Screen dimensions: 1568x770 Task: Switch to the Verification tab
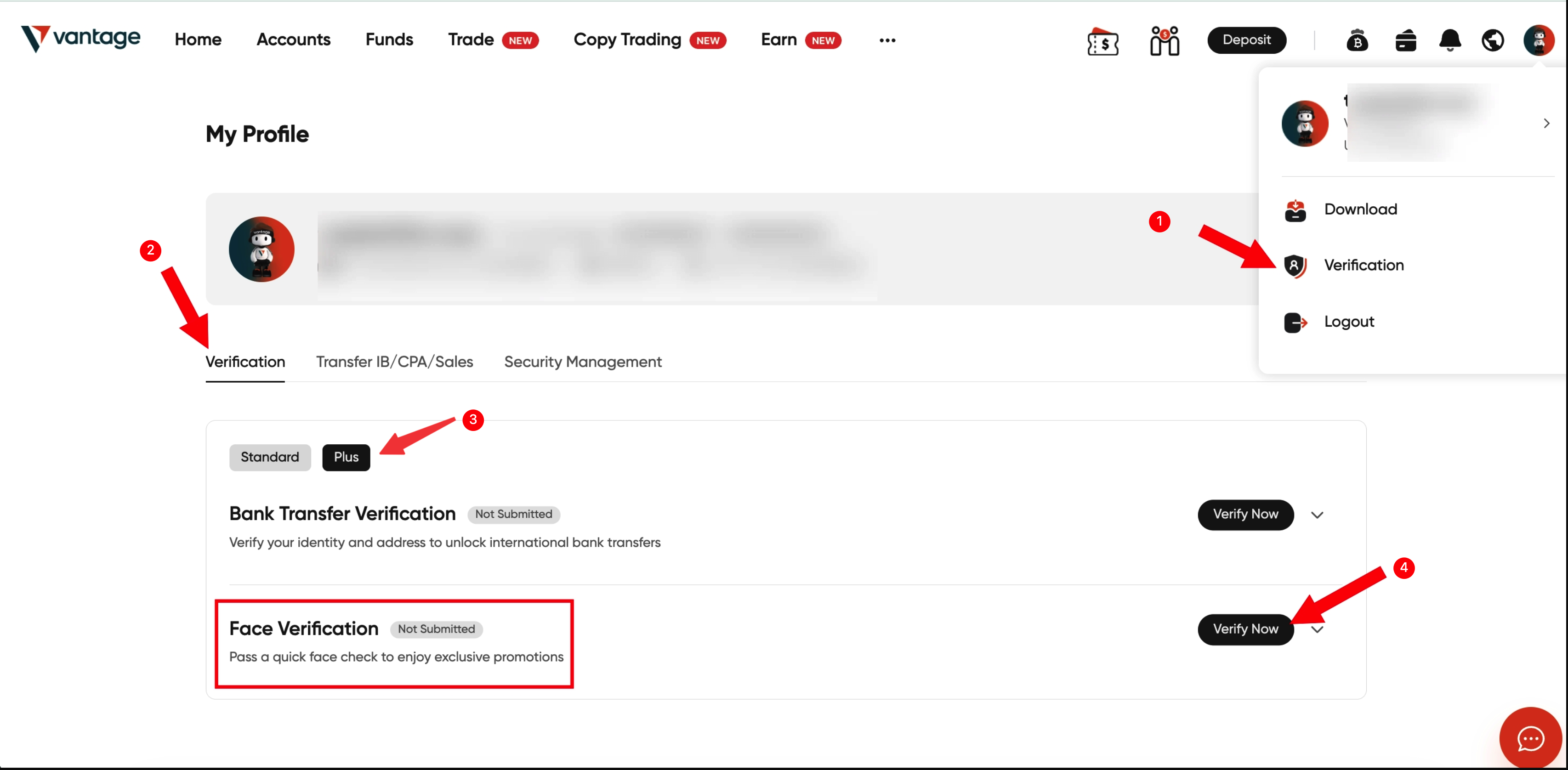(x=245, y=362)
